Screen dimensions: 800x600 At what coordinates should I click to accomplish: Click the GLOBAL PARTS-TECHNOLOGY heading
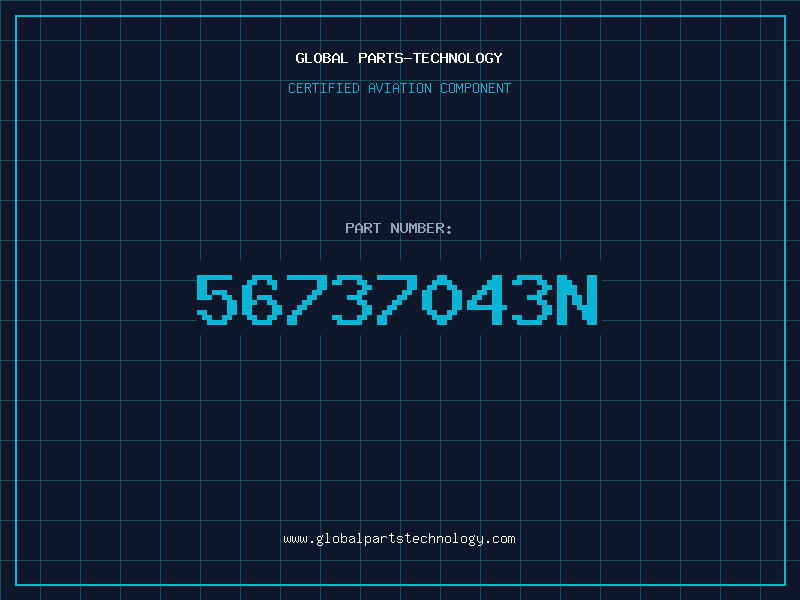[x=399, y=58]
